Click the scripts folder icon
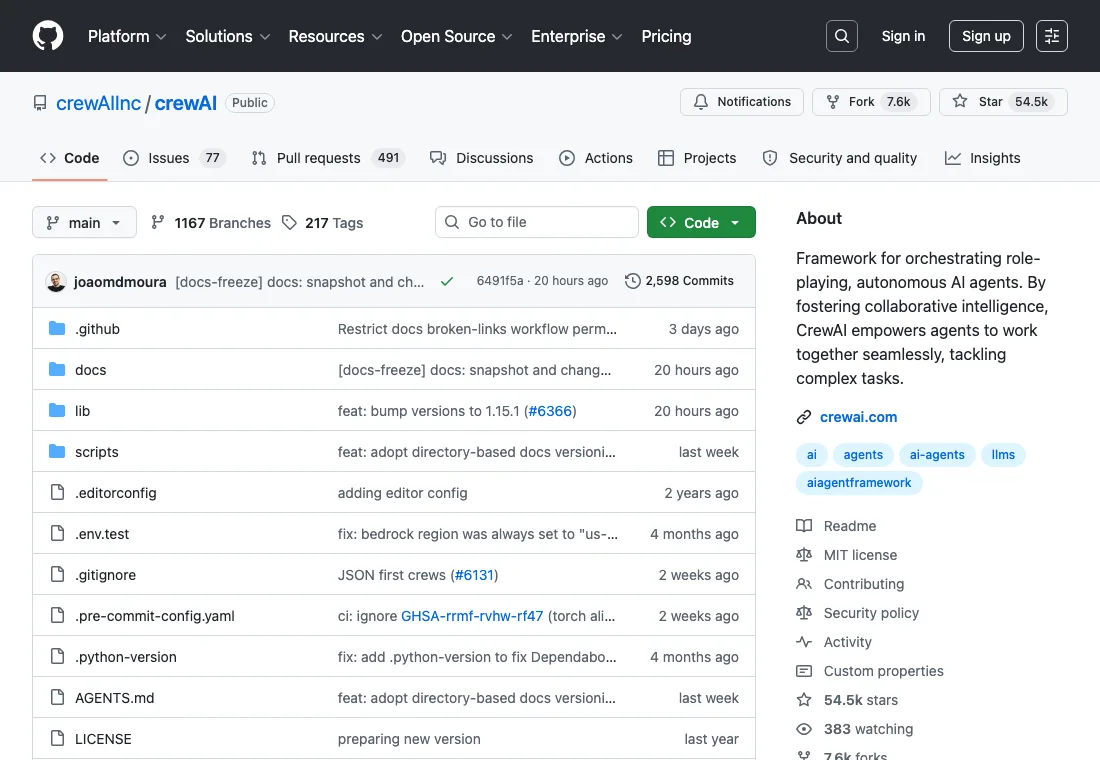Screen dimensions: 1100x760 [x=57, y=451]
